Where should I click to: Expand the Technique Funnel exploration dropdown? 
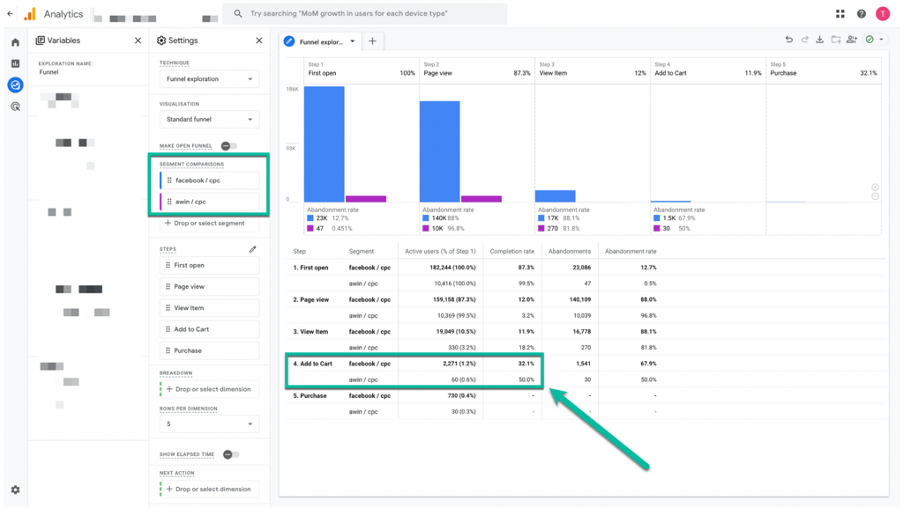pos(209,79)
